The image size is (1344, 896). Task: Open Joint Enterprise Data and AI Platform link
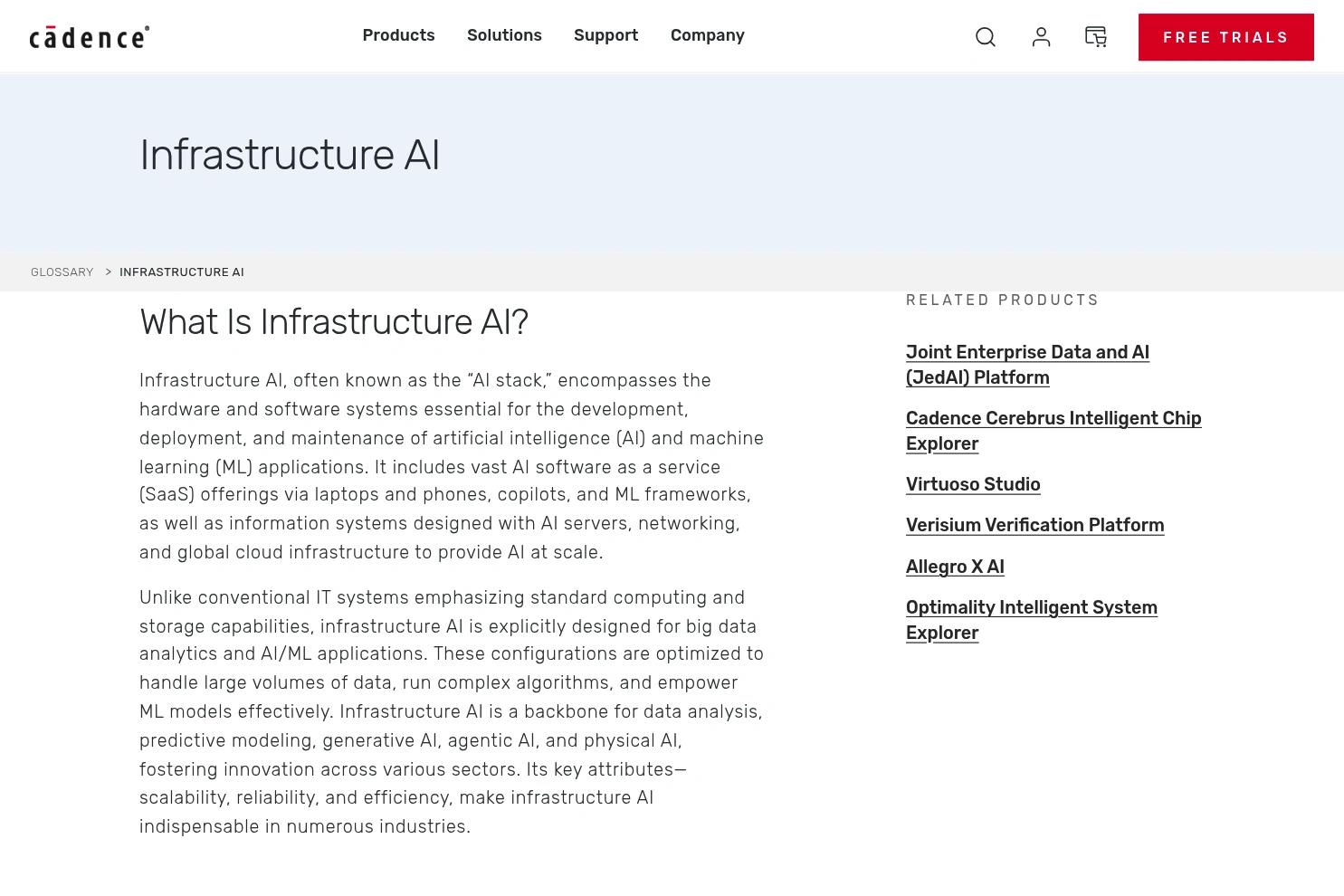[x=1027, y=365]
